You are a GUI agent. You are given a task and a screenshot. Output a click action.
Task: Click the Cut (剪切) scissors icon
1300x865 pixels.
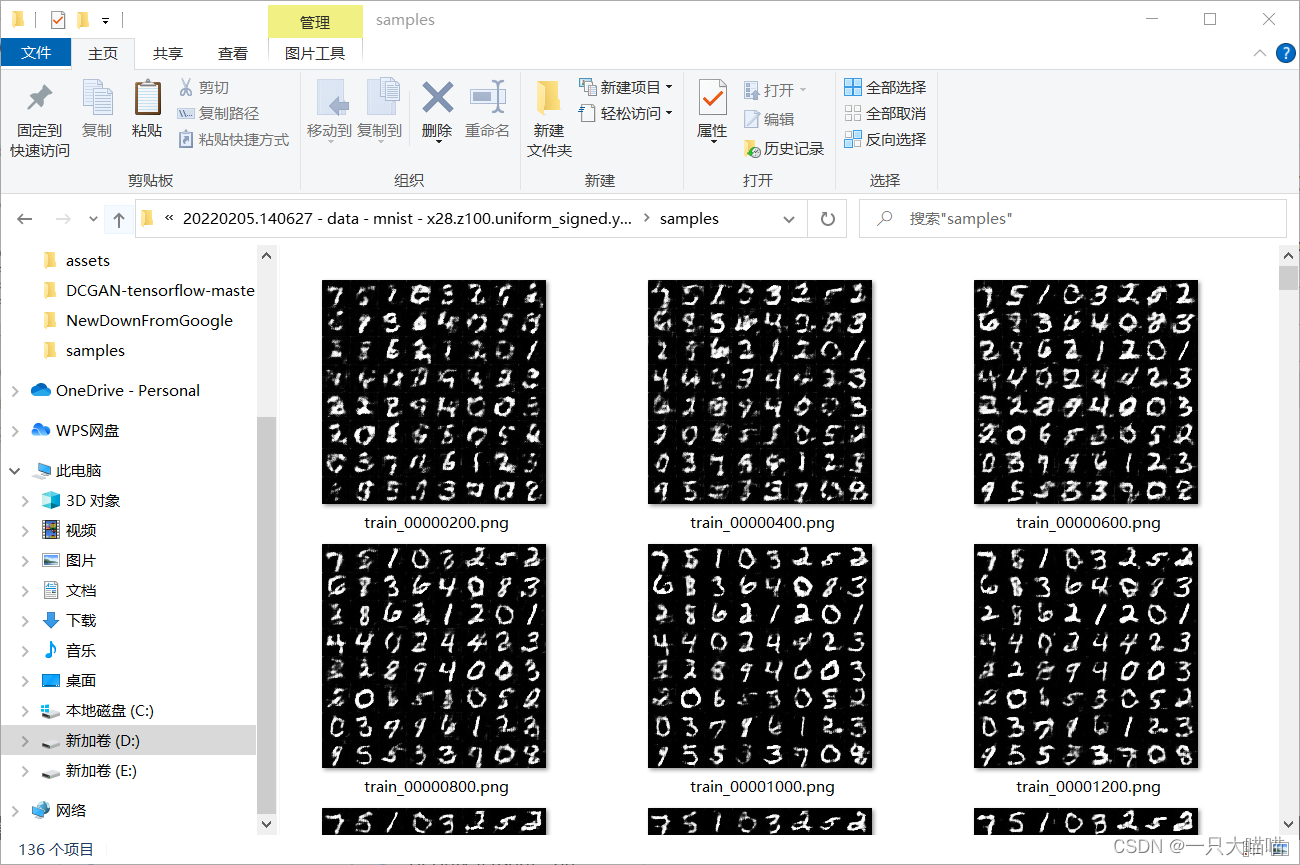pos(186,88)
